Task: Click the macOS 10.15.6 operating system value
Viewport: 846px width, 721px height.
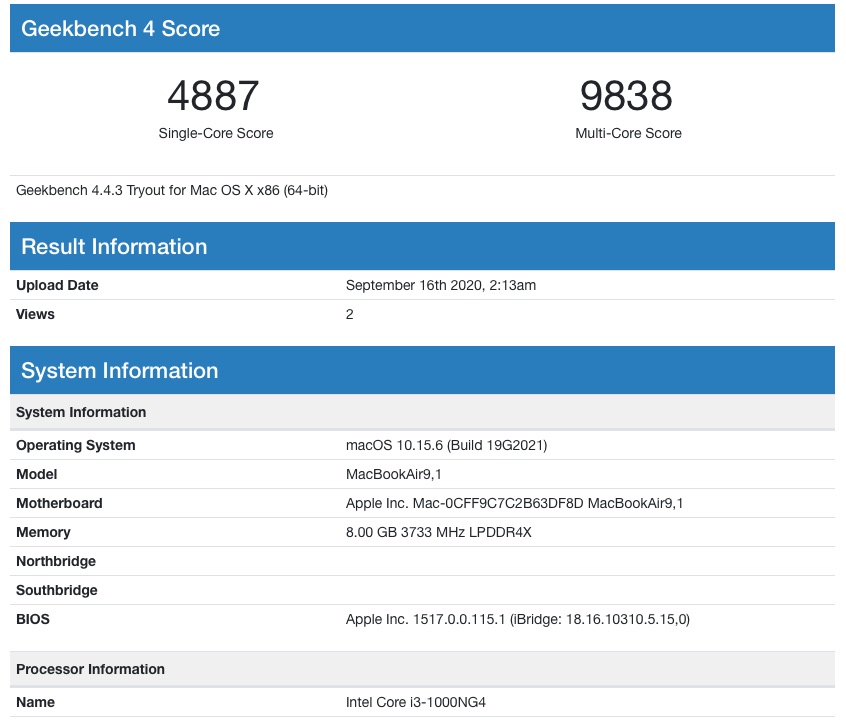Action: pyautogui.click(x=446, y=445)
